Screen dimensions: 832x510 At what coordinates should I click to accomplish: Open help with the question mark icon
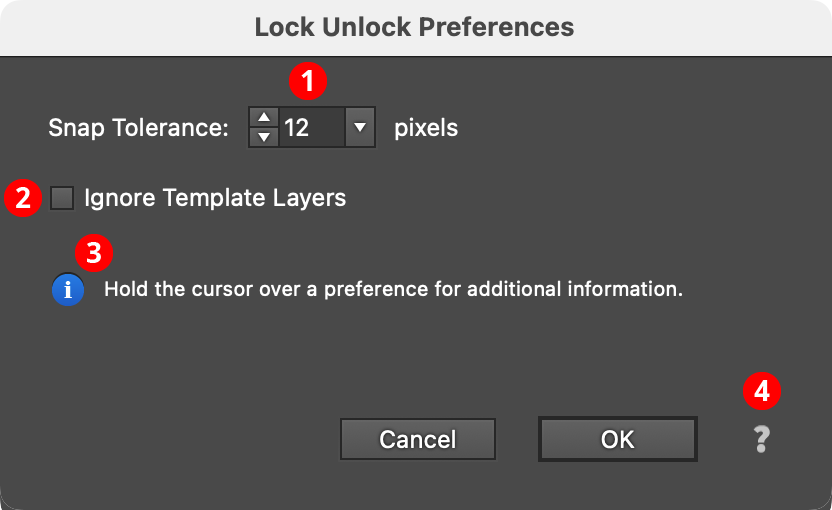click(762, 439)
